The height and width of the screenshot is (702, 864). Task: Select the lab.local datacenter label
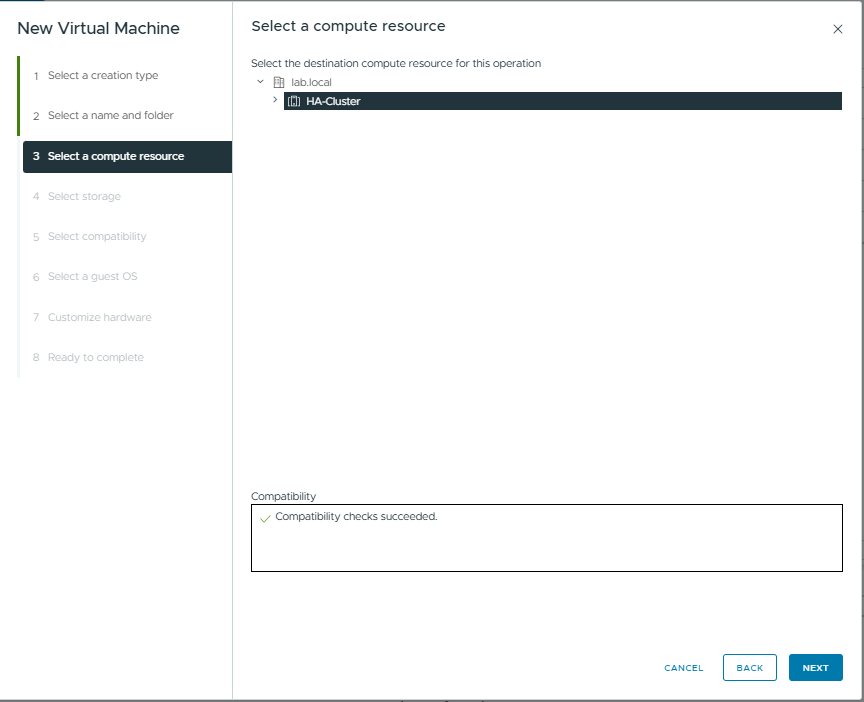pyautogui.click(x=311, y=82)
